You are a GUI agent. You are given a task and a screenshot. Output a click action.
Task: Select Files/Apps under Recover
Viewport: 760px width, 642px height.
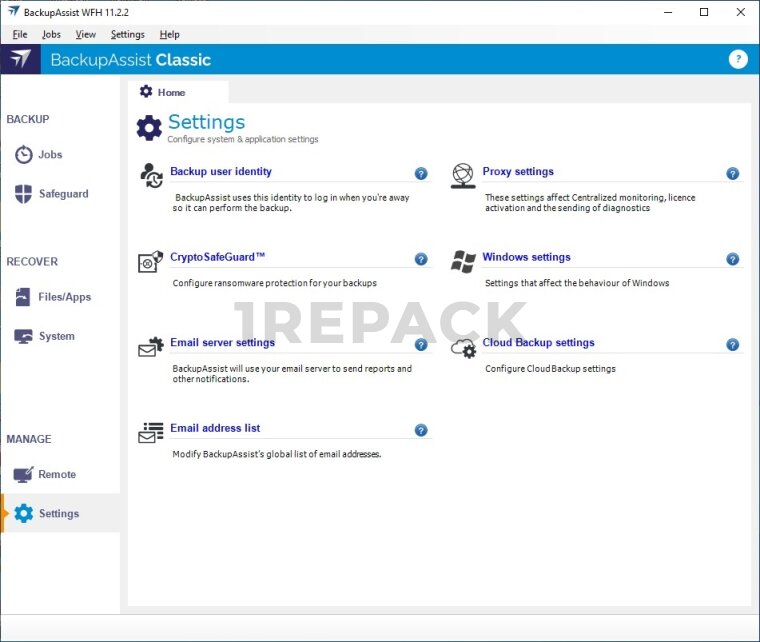(64, 297)
